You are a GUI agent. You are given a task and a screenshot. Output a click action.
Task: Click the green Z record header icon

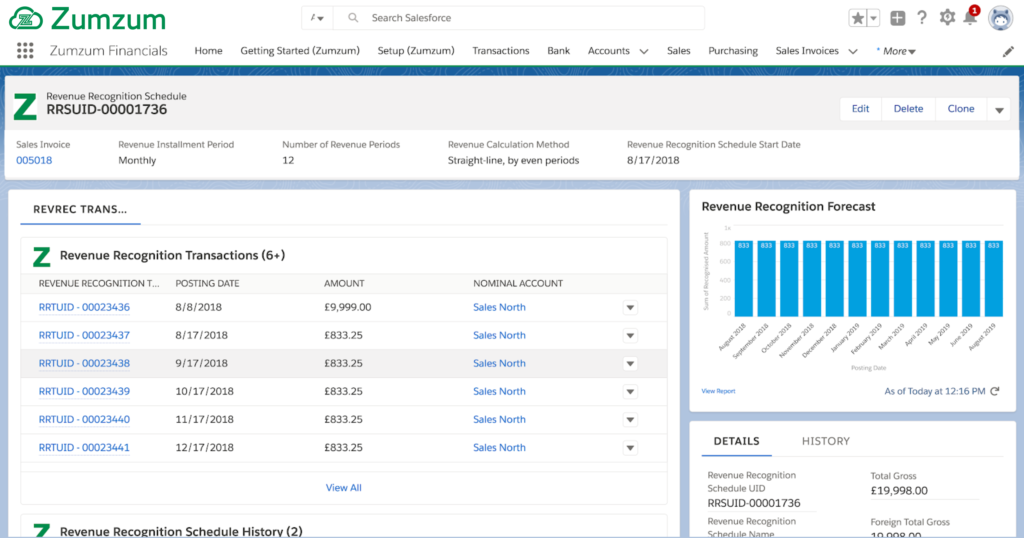click(x=25, y=106)
